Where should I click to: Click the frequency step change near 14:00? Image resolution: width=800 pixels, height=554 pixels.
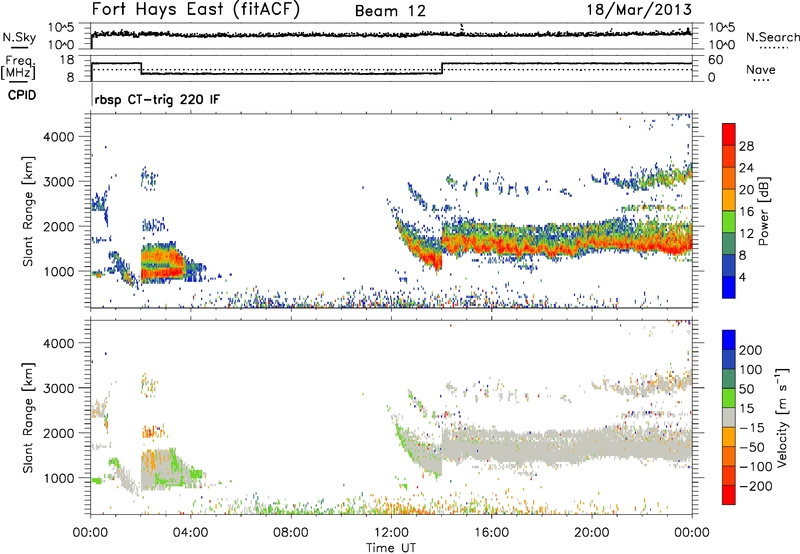pos(442,68)
